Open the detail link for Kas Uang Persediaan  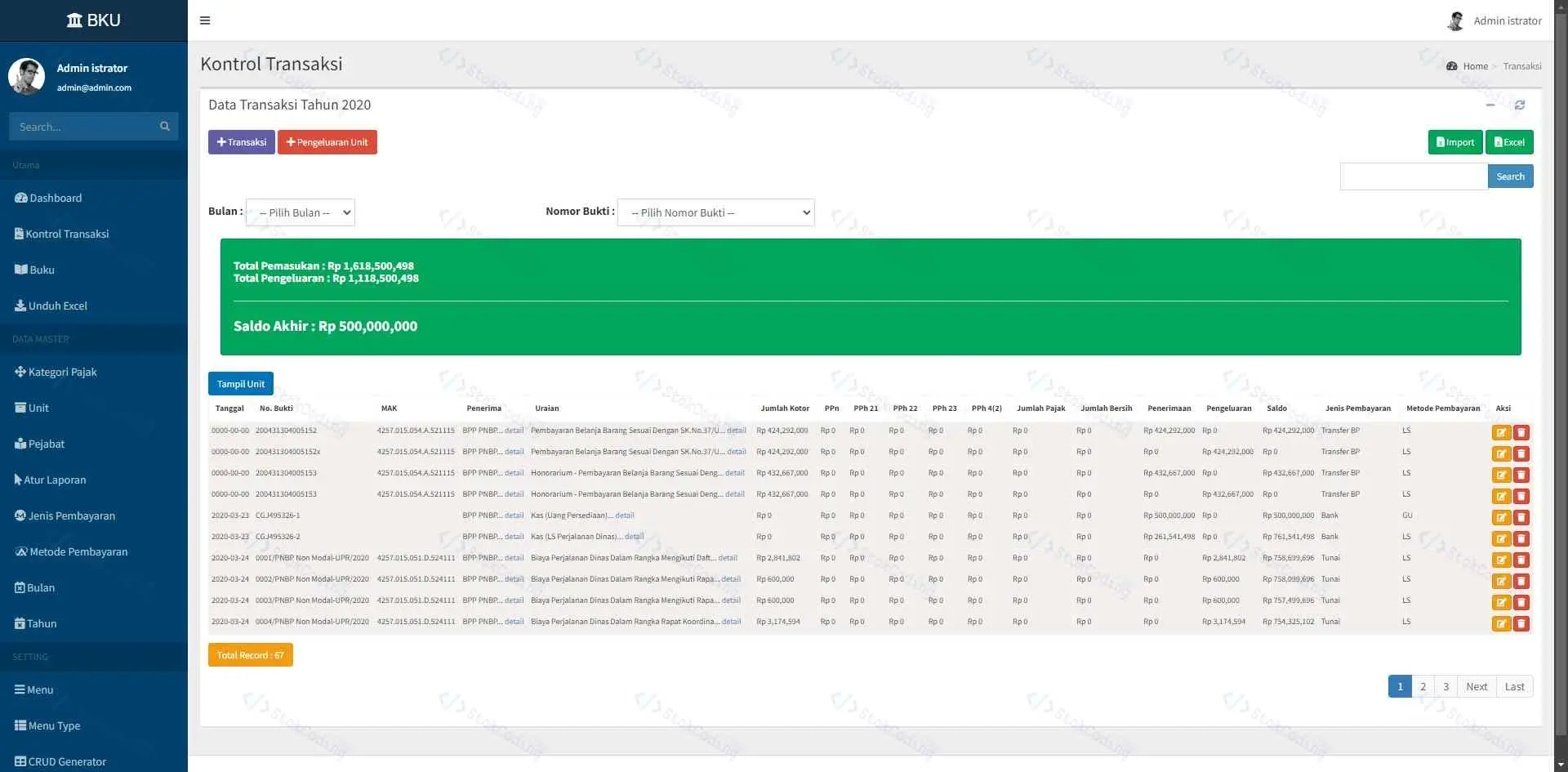(x=626, y=515)
